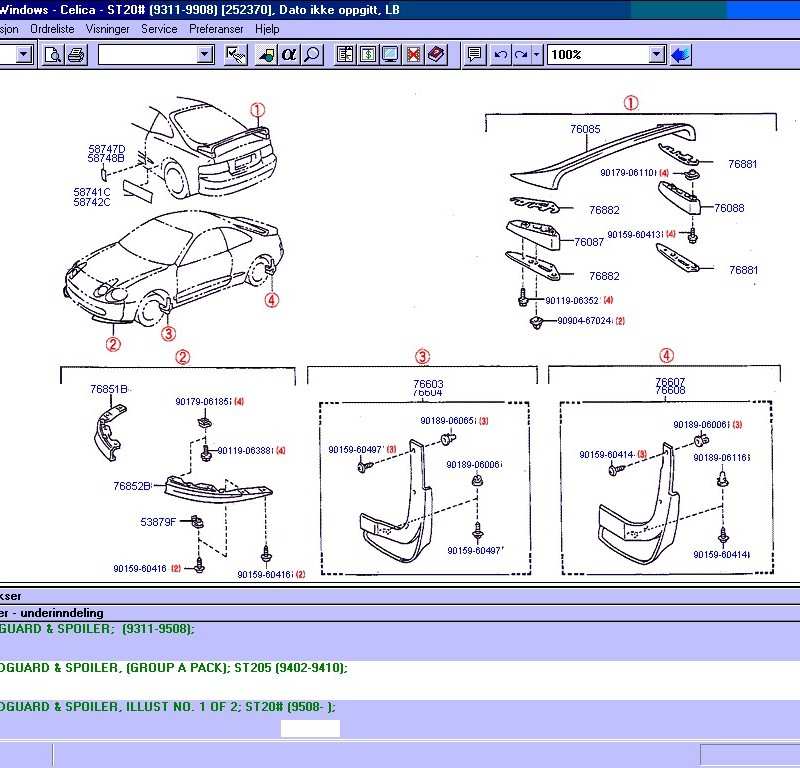The image size is (800, 768).
Task: Click part number 76603 mudguard label
Action: (x=428, y=384)
